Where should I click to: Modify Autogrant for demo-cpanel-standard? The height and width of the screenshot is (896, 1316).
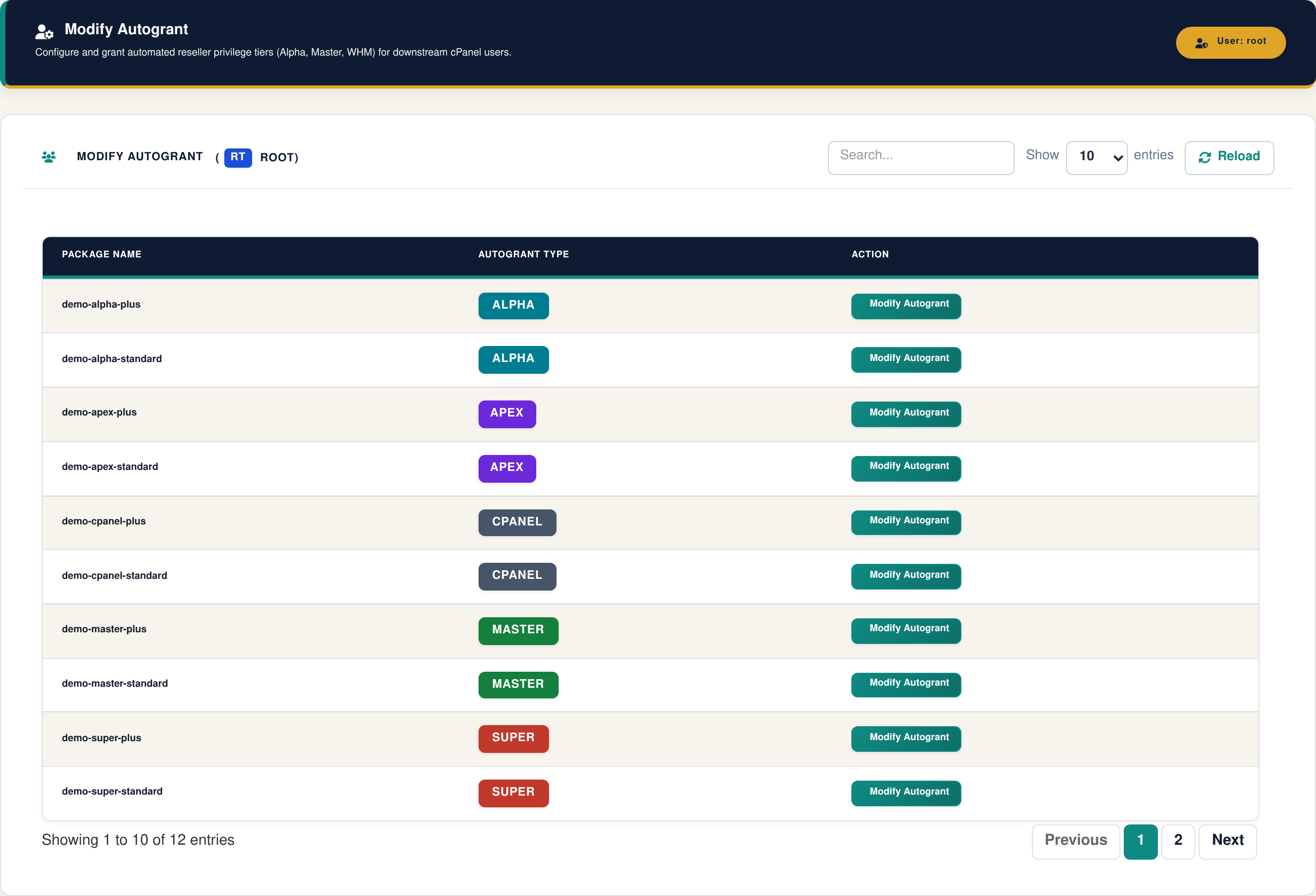coord(905,576)
